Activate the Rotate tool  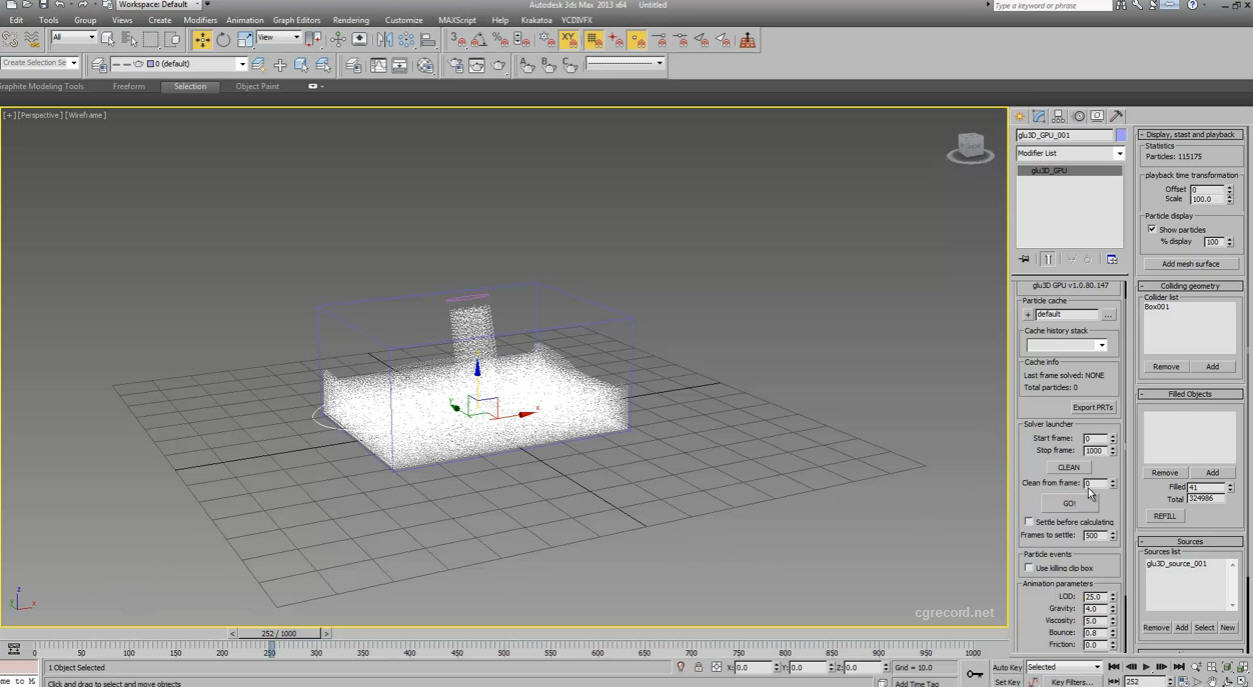pos(223,40)
